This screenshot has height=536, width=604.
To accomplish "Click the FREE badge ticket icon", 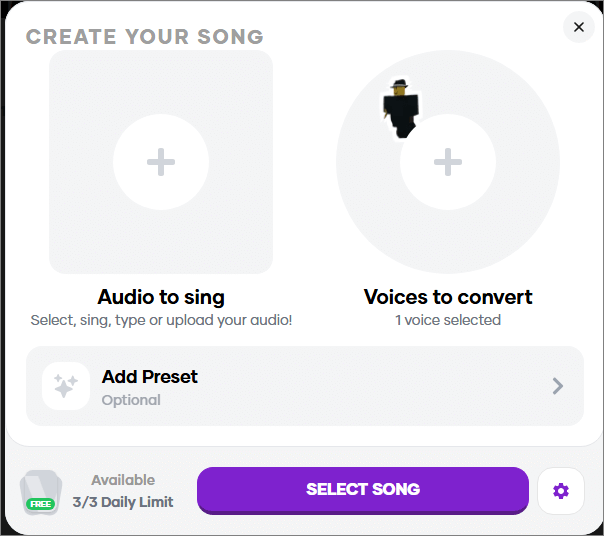I will point(41,492).
